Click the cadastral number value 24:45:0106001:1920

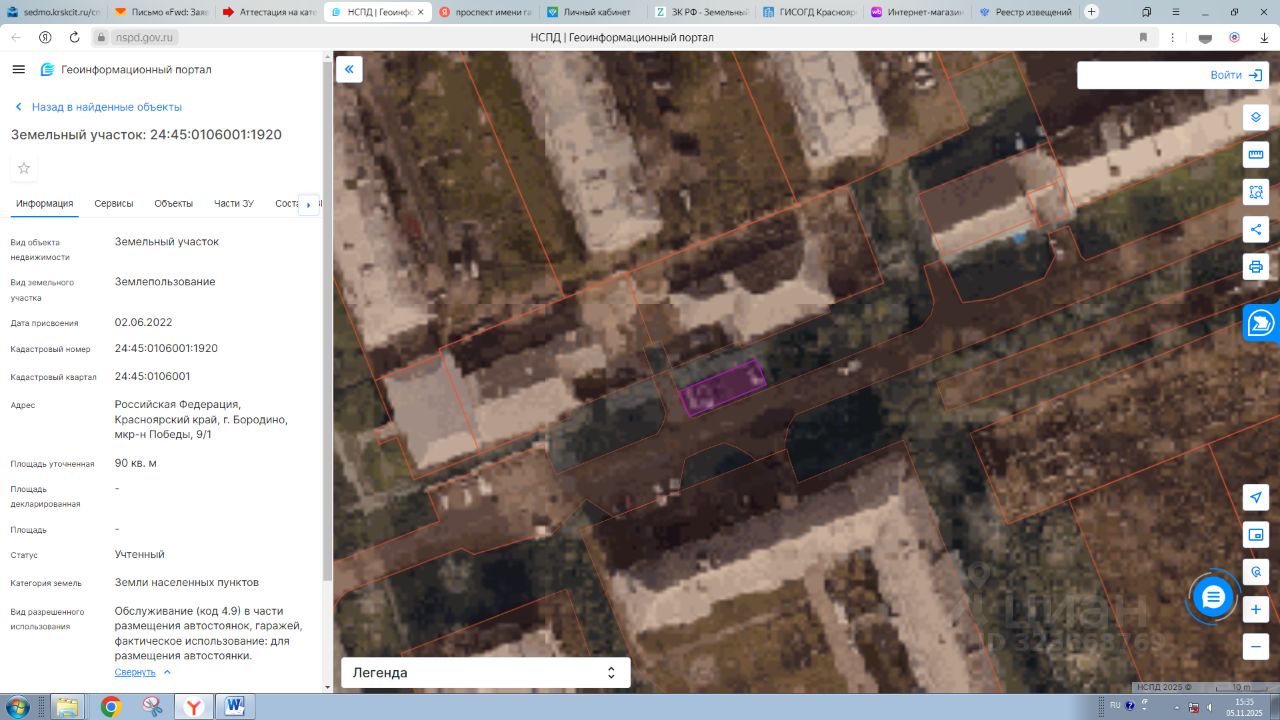[x=166, y=349]
